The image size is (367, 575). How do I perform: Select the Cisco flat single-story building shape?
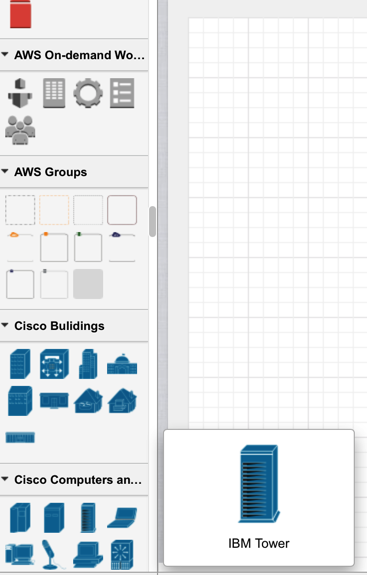54,401
